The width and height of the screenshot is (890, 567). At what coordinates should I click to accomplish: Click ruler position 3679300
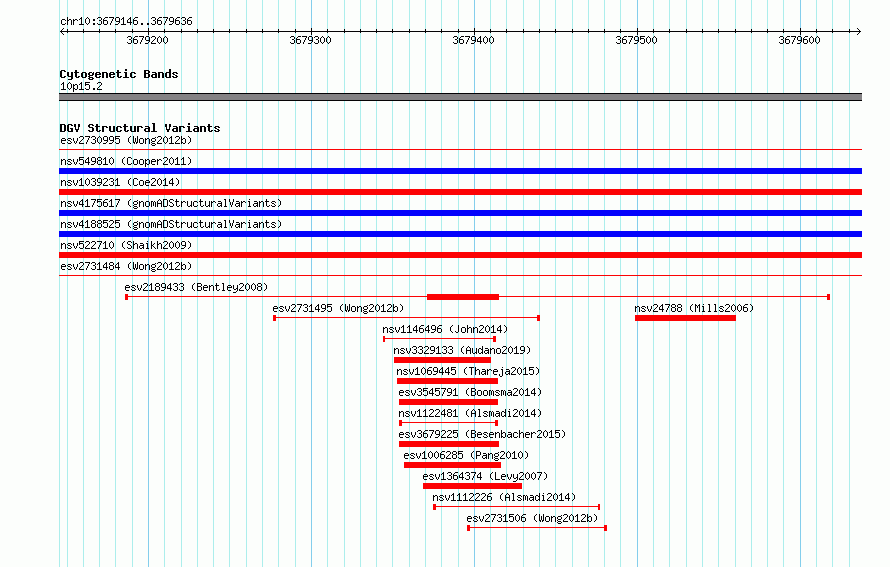coord(310,40)
